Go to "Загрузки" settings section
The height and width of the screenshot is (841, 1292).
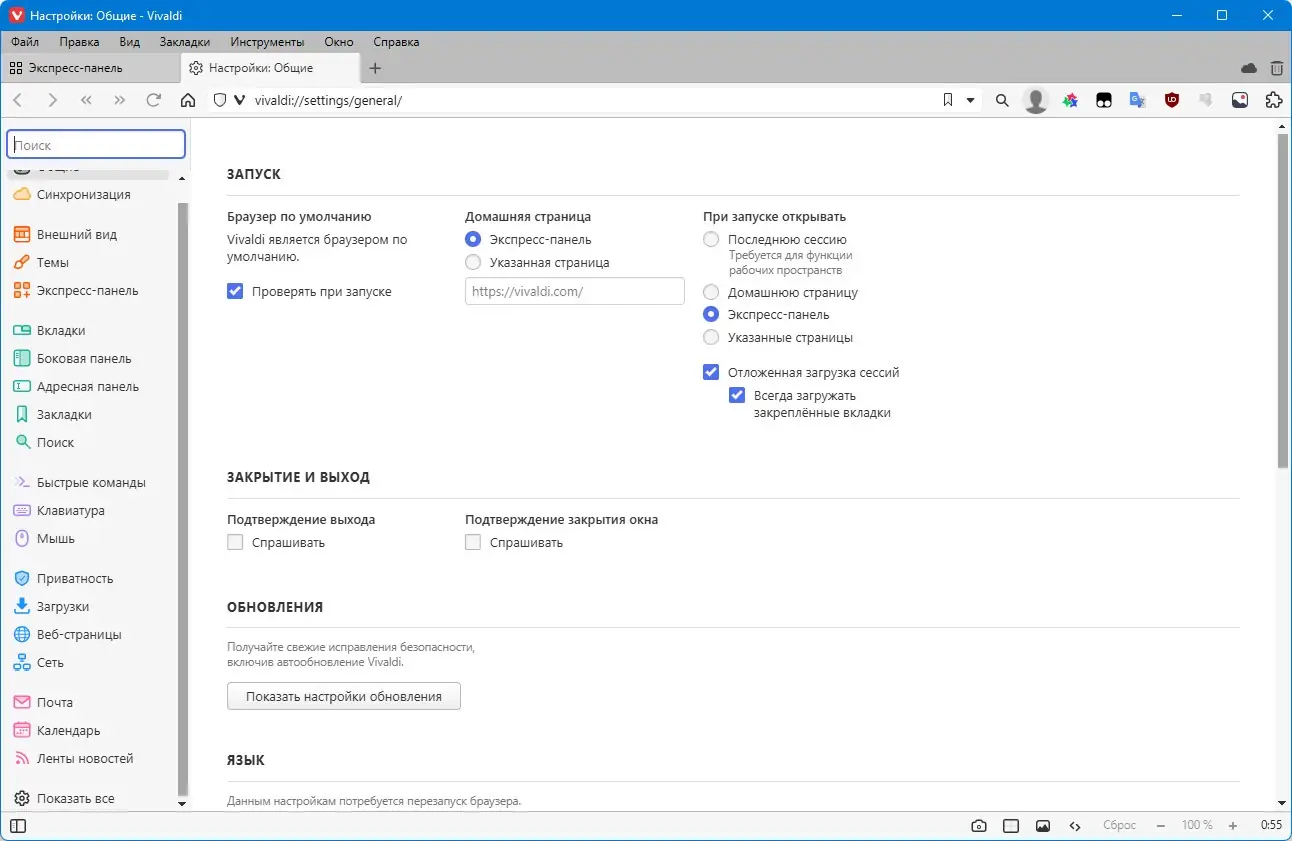tap(63, 607)
